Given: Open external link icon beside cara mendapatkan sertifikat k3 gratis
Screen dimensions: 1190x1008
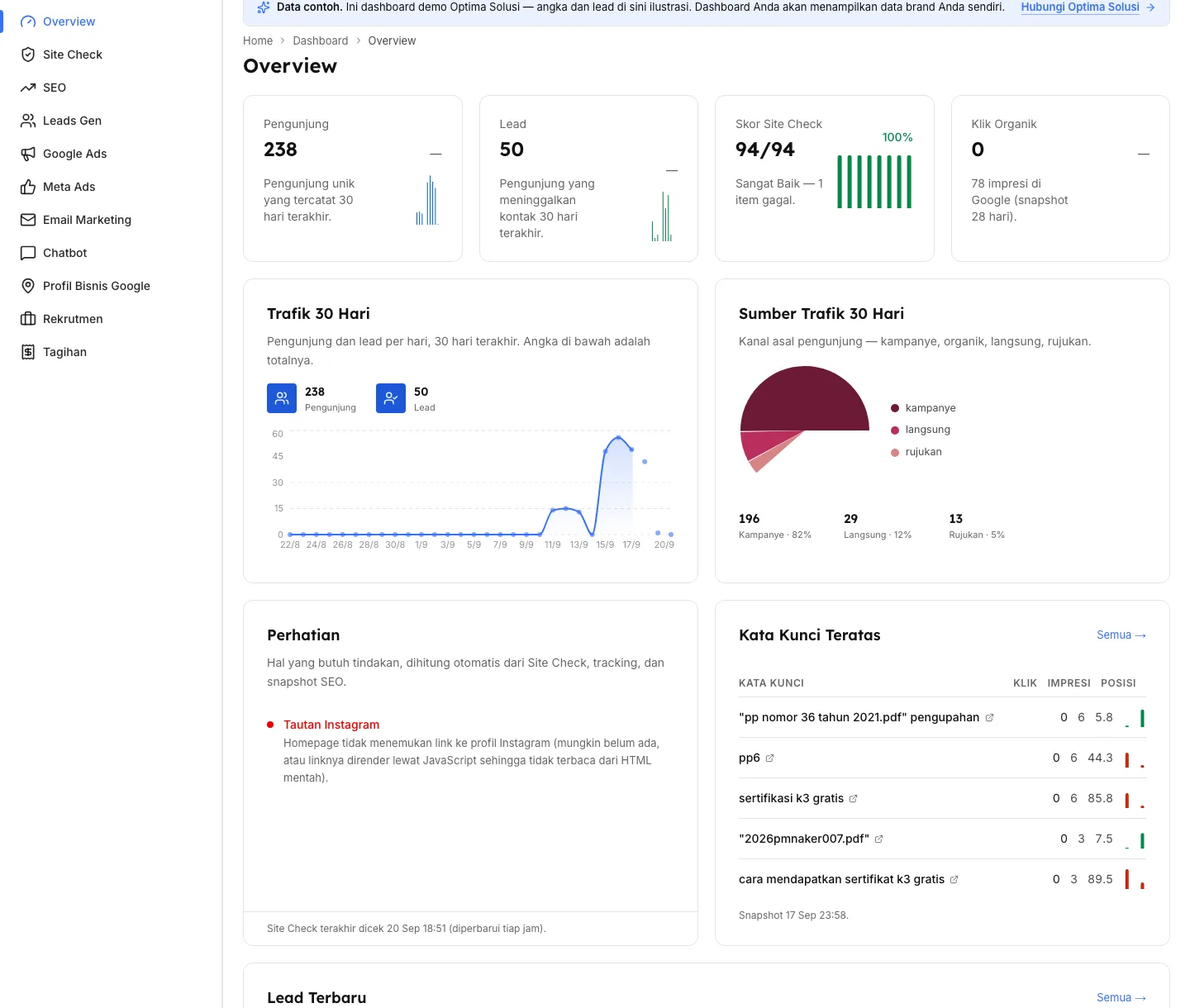Looking at the screenshot, I should tap(954, 880).
